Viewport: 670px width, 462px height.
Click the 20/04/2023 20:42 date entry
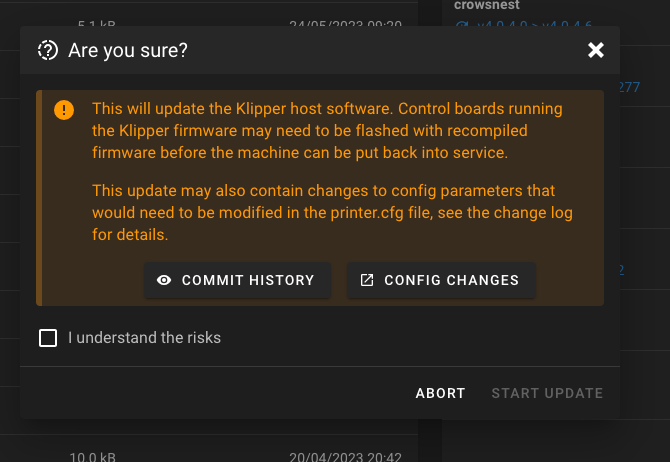point(345,457)
